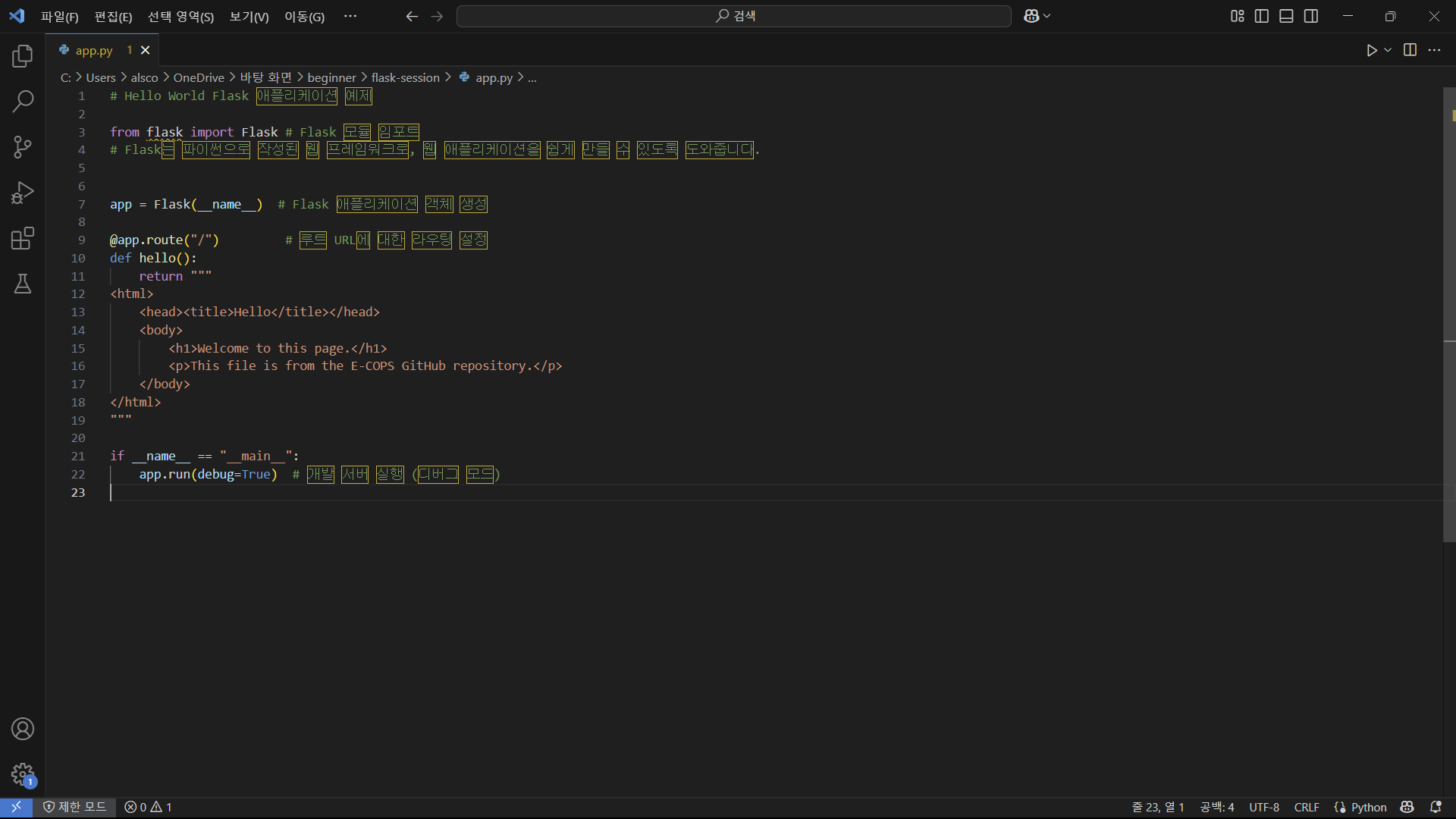
Task: Toggle the primary side bar layout
Action: pyautogui.click(x=1262, y=16)
